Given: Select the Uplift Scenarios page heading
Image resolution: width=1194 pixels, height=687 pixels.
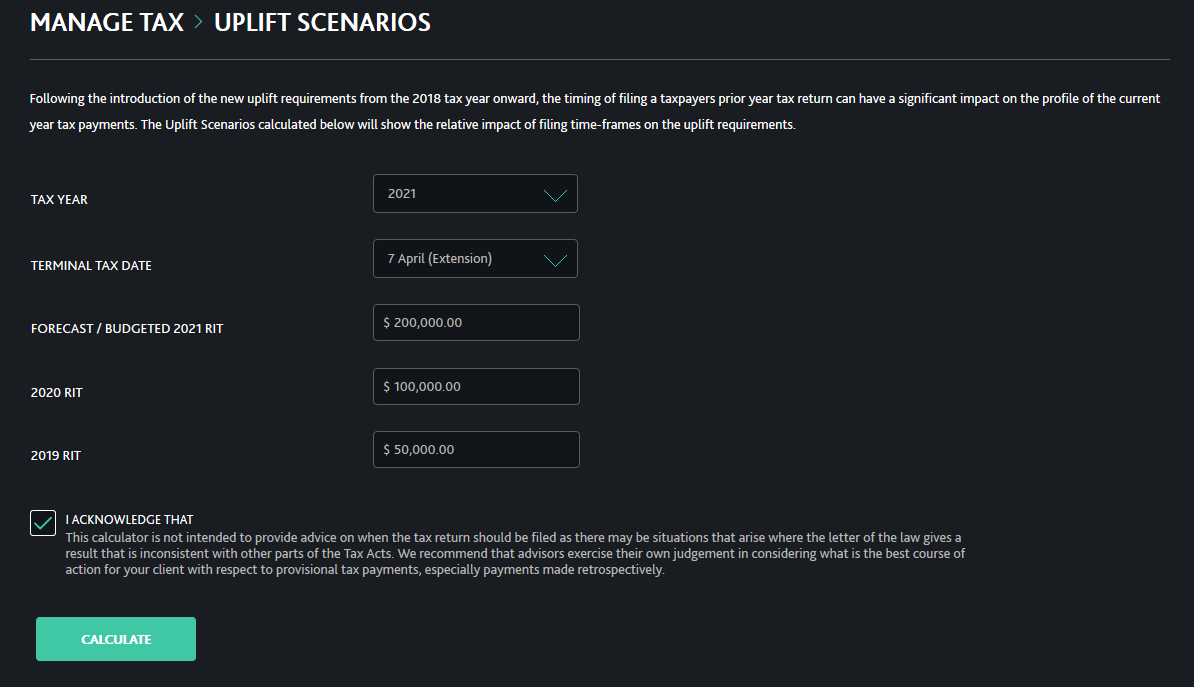Looking at the screenshot, I should (x=322, y=22).
